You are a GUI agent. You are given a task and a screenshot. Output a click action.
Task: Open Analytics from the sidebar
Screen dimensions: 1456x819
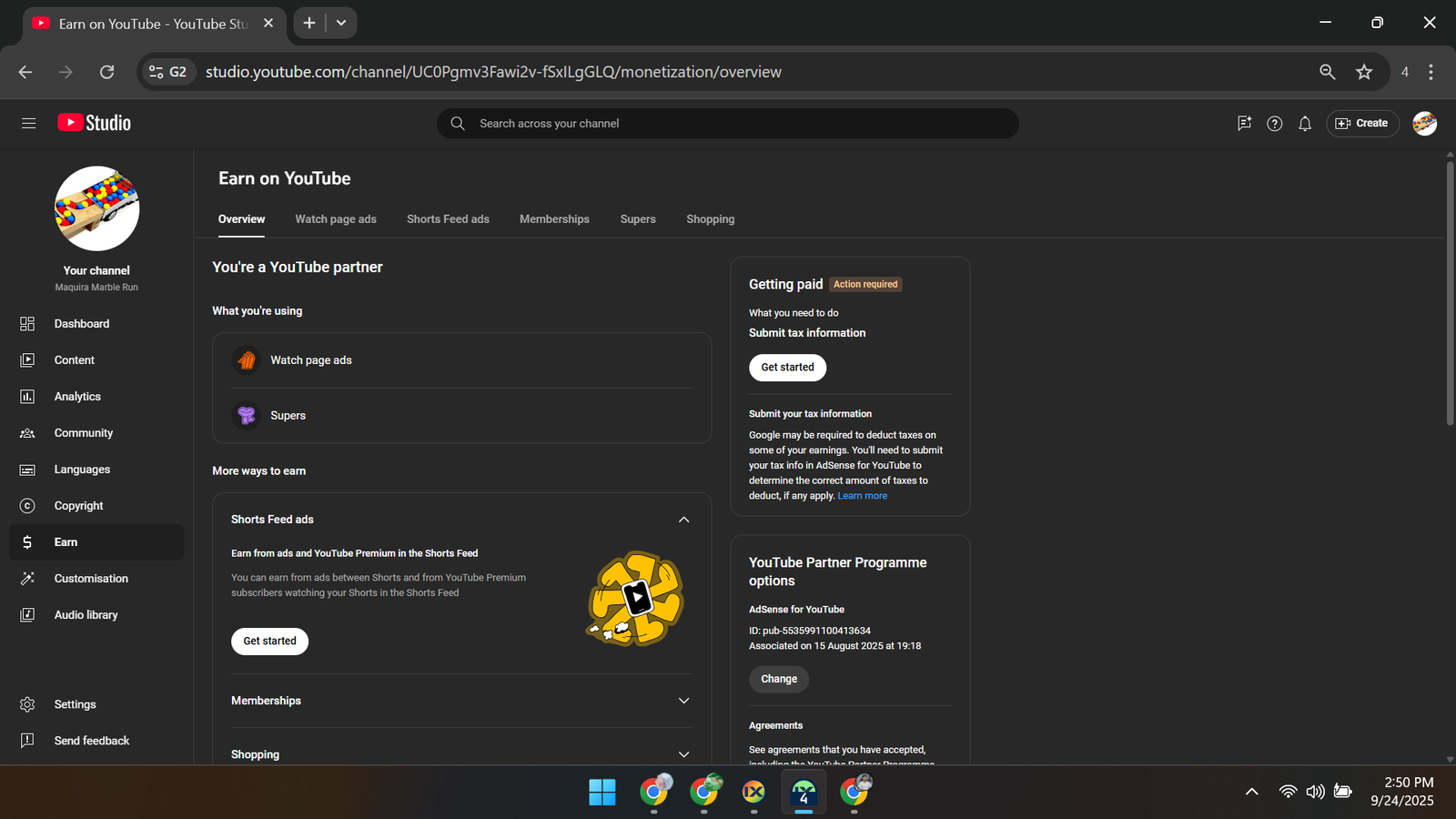coord(77,397)
